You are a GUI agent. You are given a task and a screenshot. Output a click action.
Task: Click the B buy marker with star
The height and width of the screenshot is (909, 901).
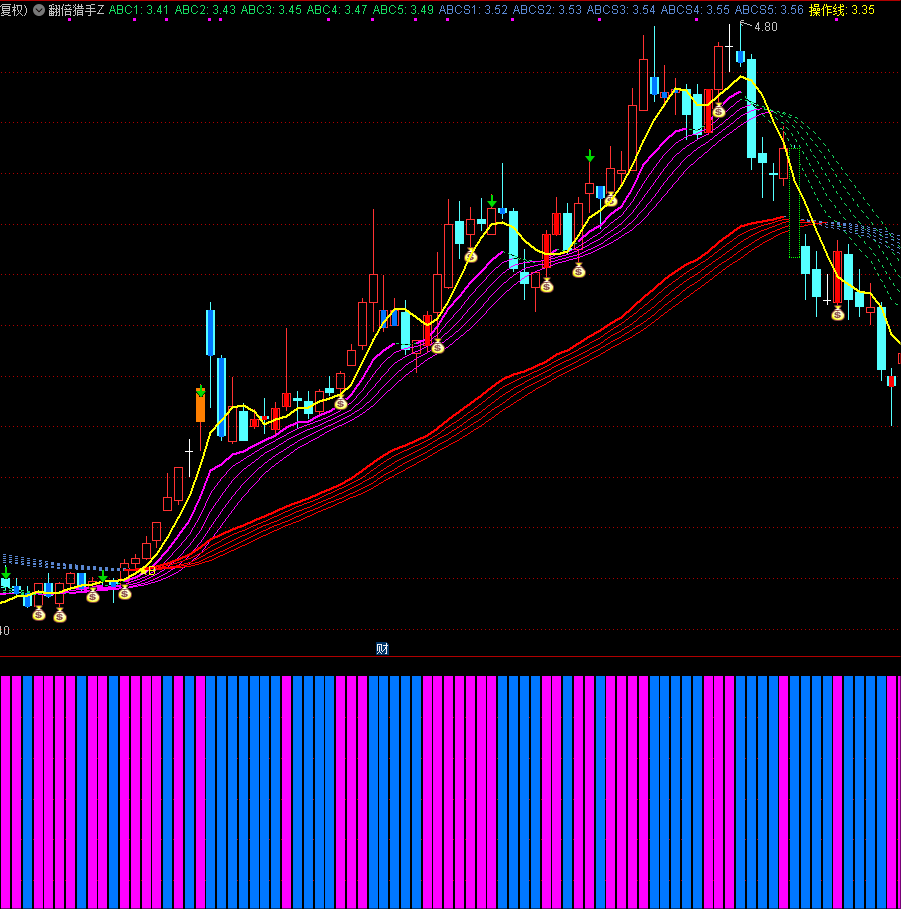(x=150, y=570)
